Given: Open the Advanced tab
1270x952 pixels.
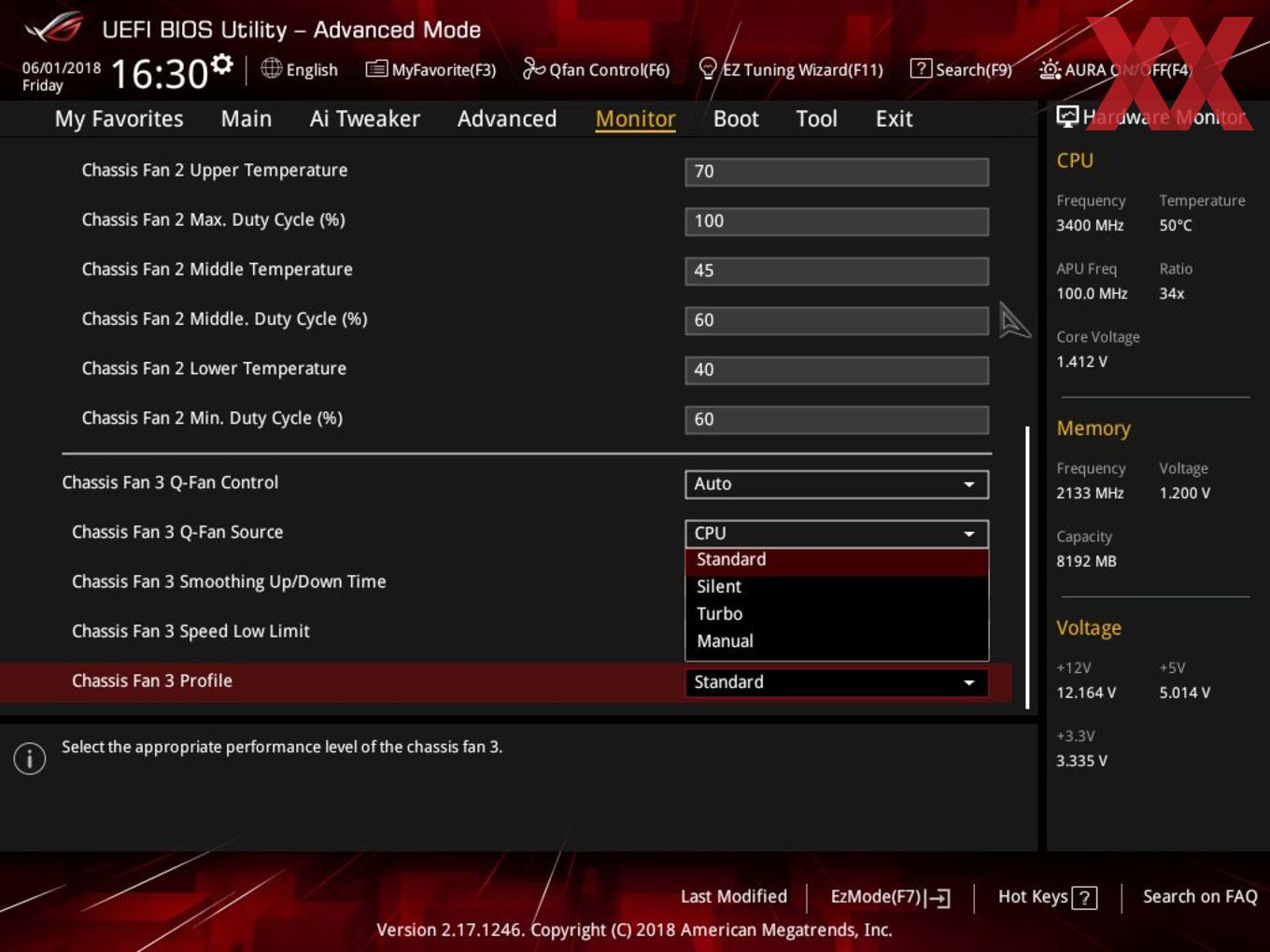Looking at the screenshot, I should (507, 119).
